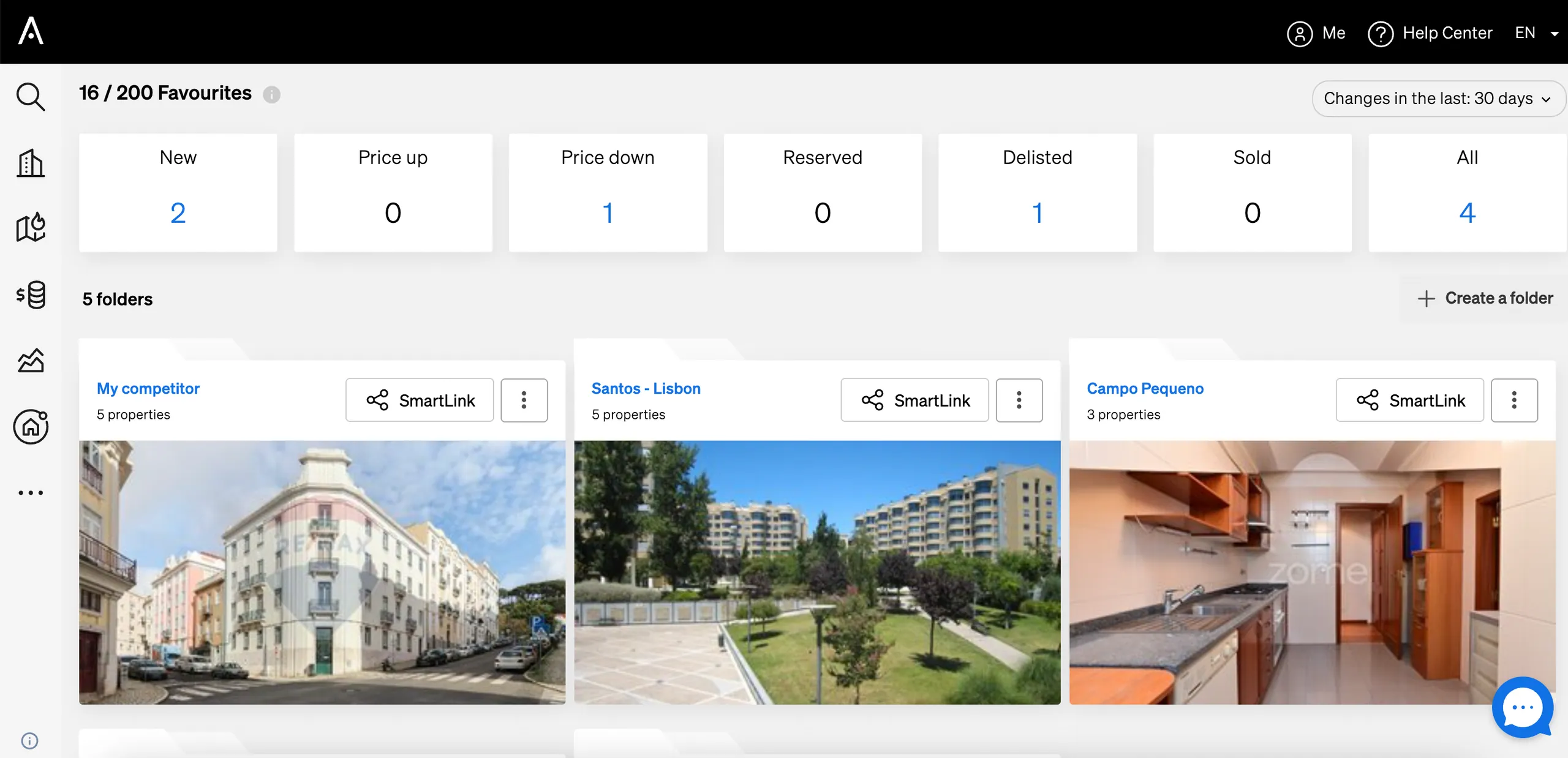Open the buildings icon in the sidebar
Image resolution: width=1568 pixels, height=758 pixels.
tap(31, 163)
